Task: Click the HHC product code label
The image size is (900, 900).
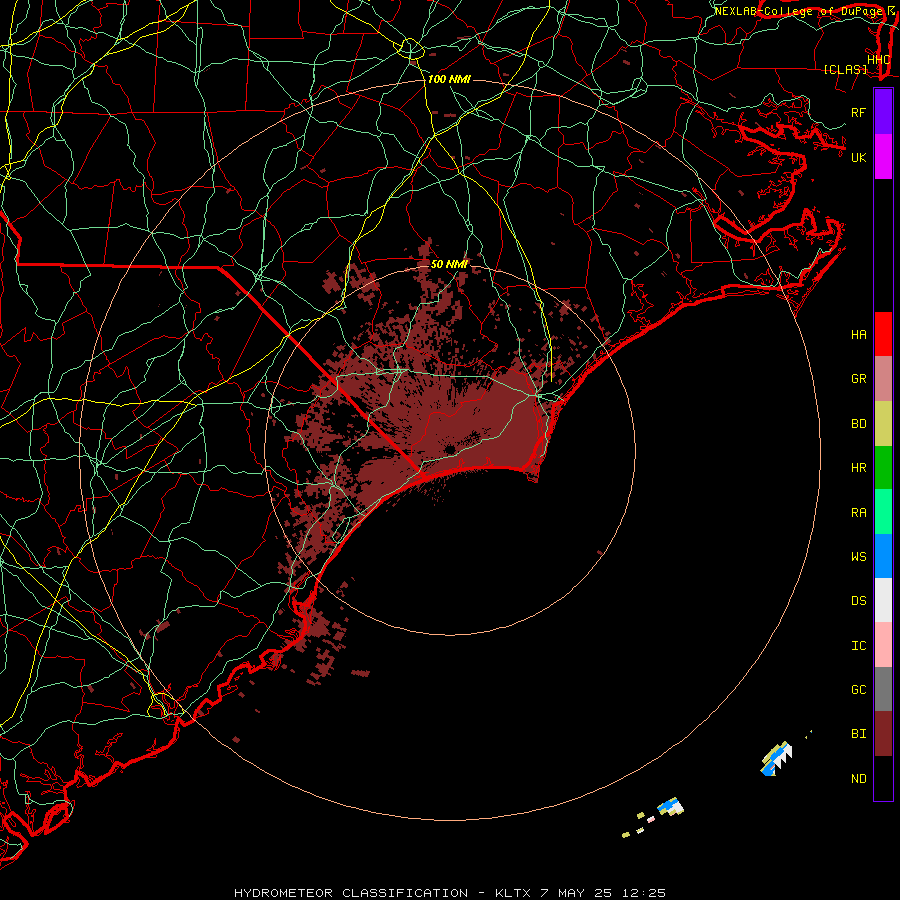Action: (878, 60)
